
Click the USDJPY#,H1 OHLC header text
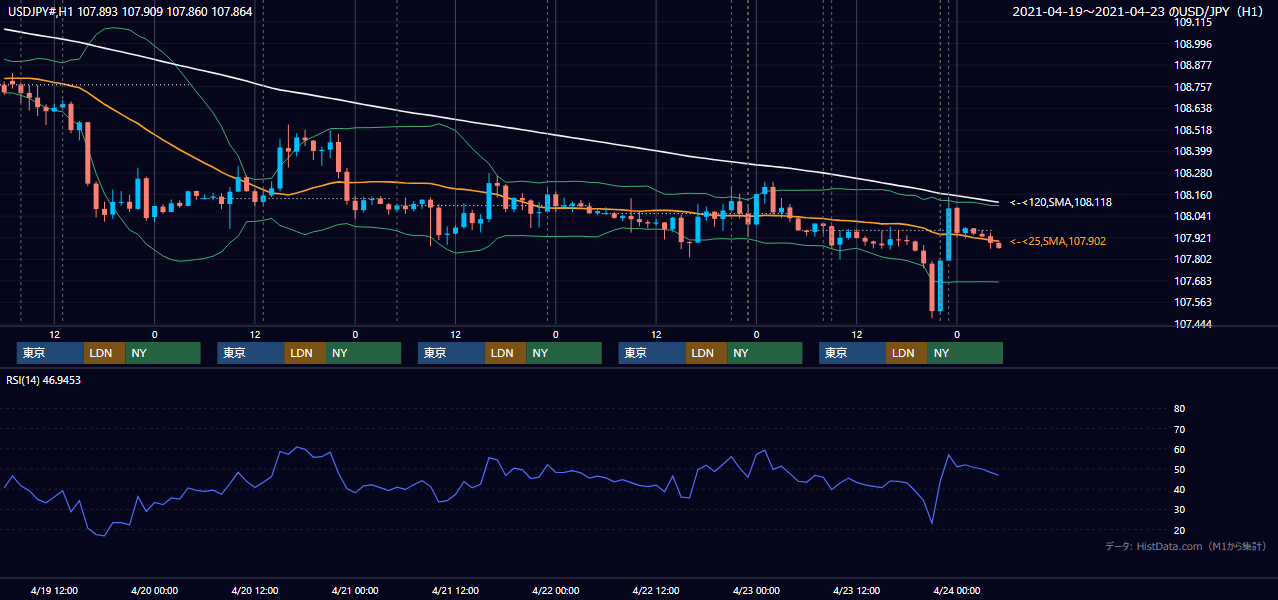point(129,12)
